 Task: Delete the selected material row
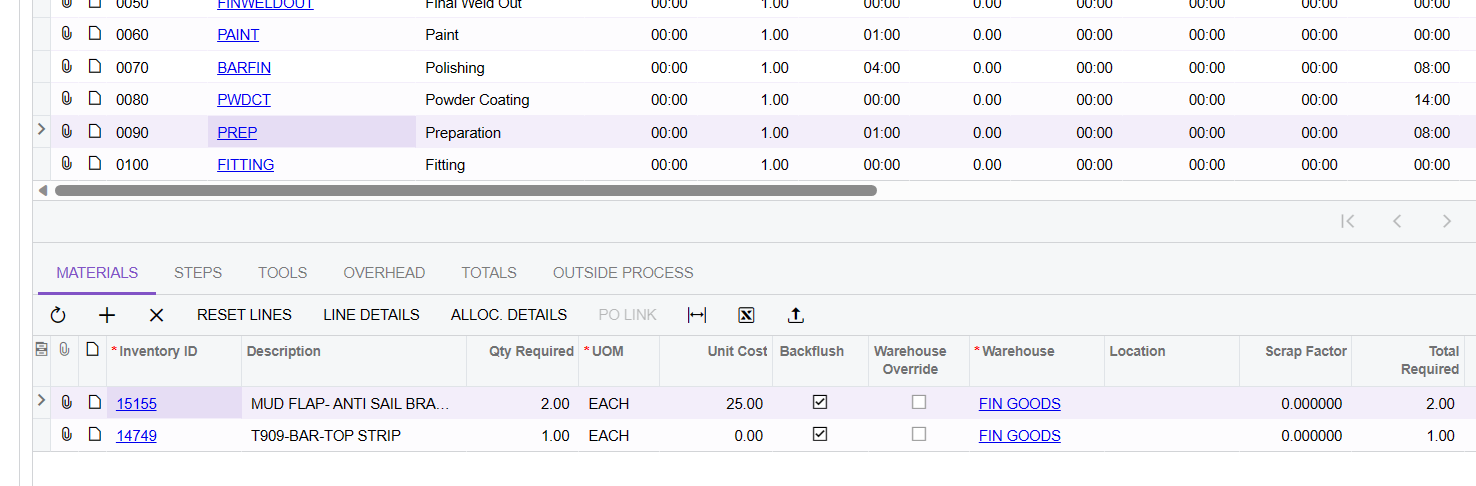[156, 315]
